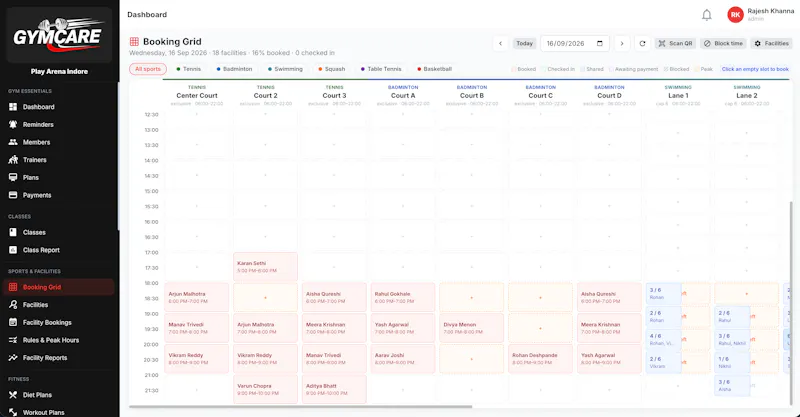Go to the next day with the right chevron
This screenshot has height=417, width=800.
(622, 43)
